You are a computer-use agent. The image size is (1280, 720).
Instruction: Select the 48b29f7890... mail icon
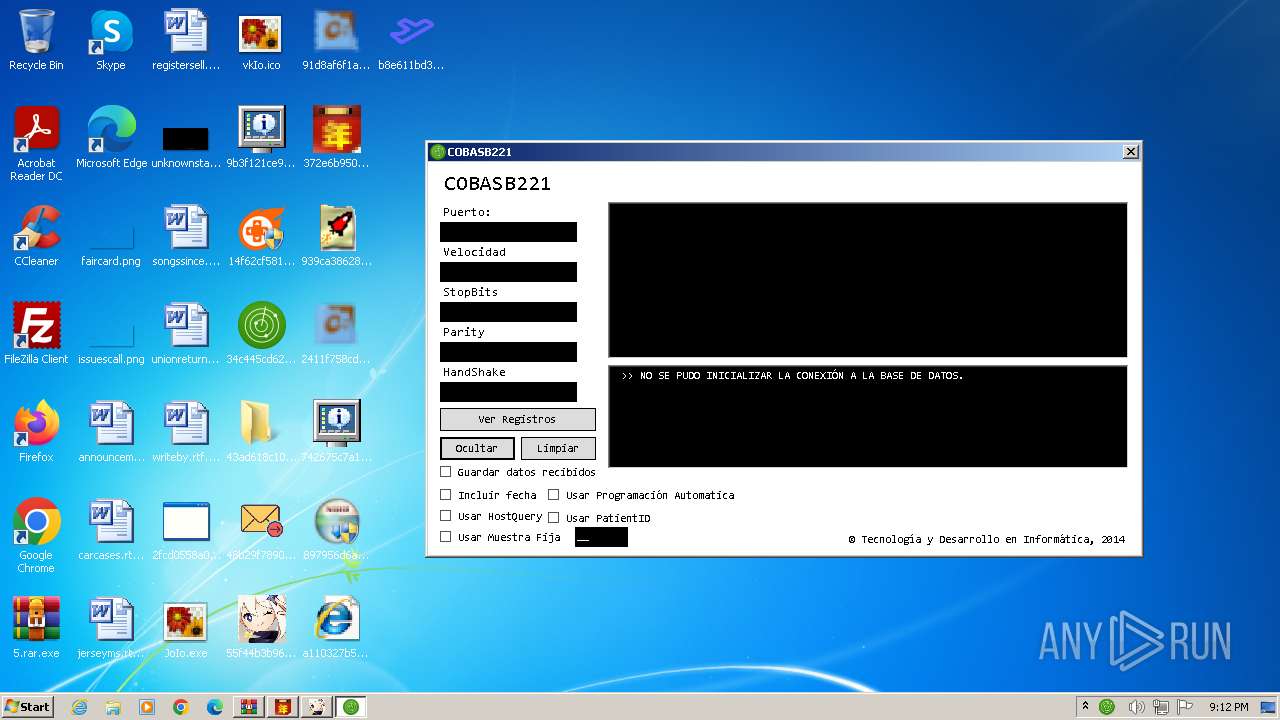point(261,530)
